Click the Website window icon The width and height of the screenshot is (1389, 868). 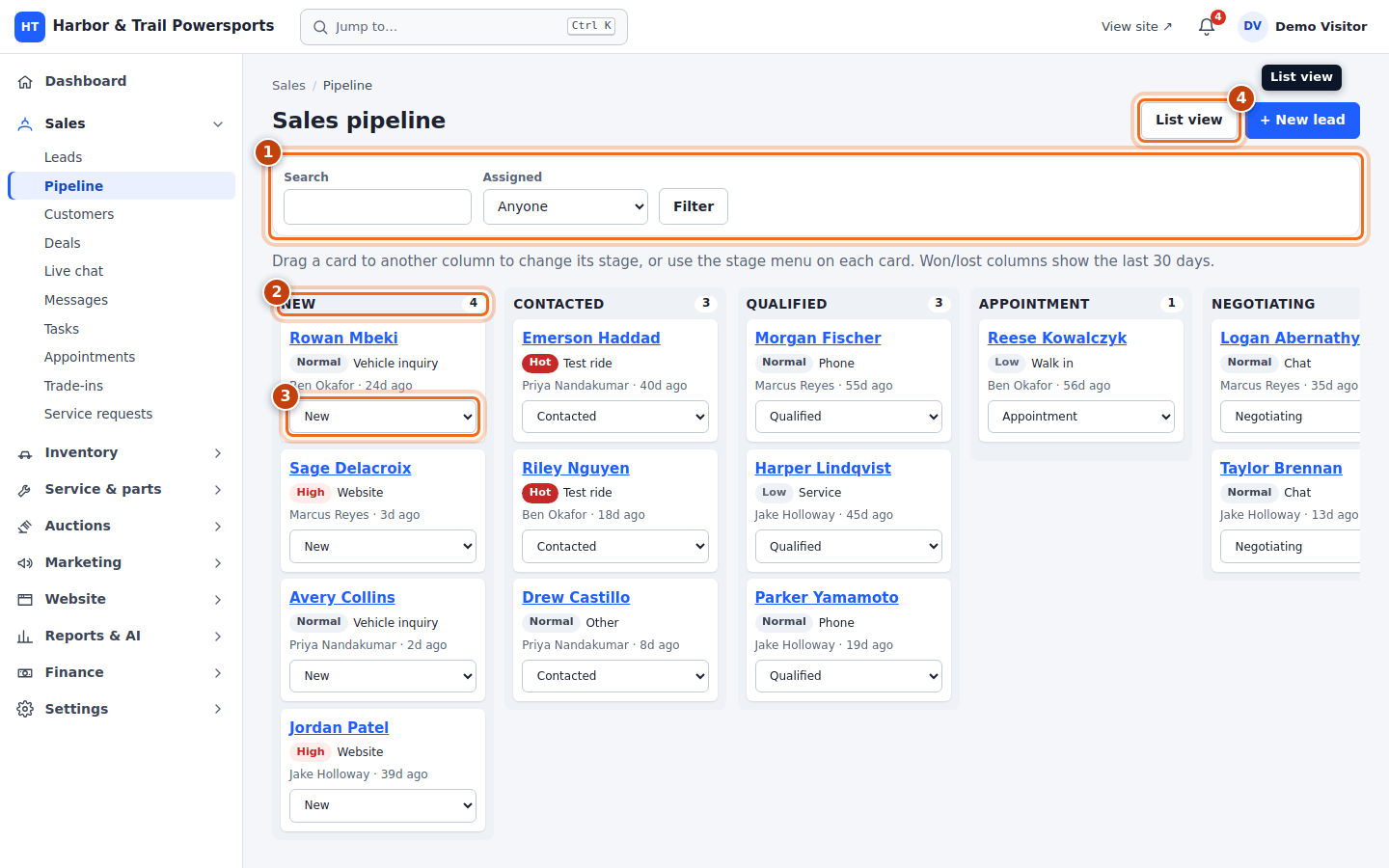pyautogui.click(x=25, y=600)
